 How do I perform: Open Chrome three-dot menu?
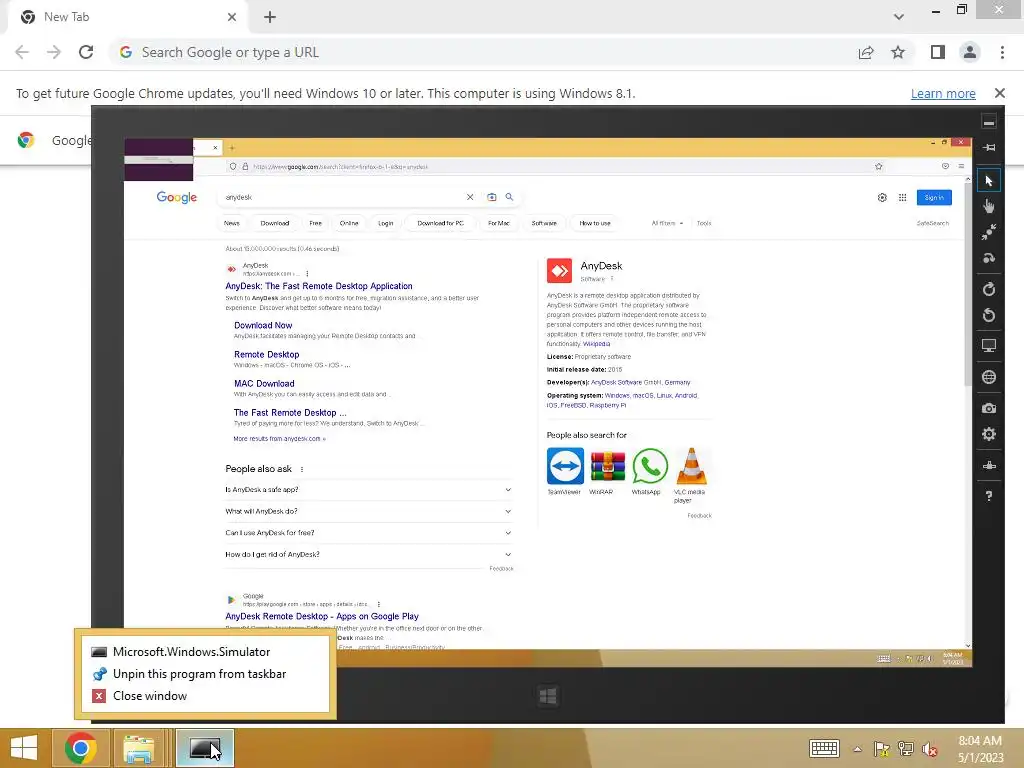click(x=1002, y=52)
